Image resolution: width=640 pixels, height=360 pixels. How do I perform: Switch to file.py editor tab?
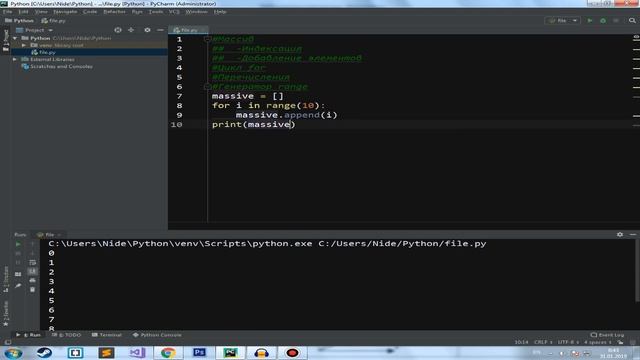188,30
